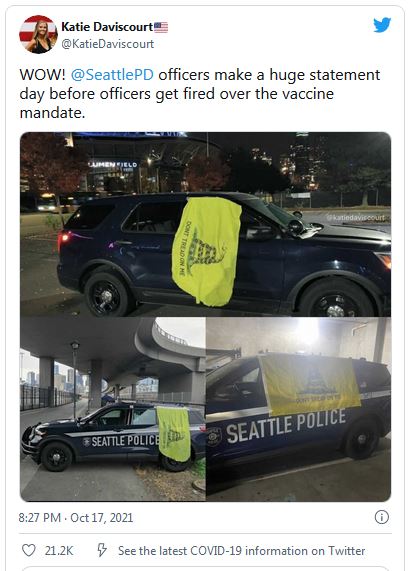Image resolution: width=409 pixels, height=571 pixels.
Task: Open the @KatieDaviscourt handle link
Action: click(107, 44)
